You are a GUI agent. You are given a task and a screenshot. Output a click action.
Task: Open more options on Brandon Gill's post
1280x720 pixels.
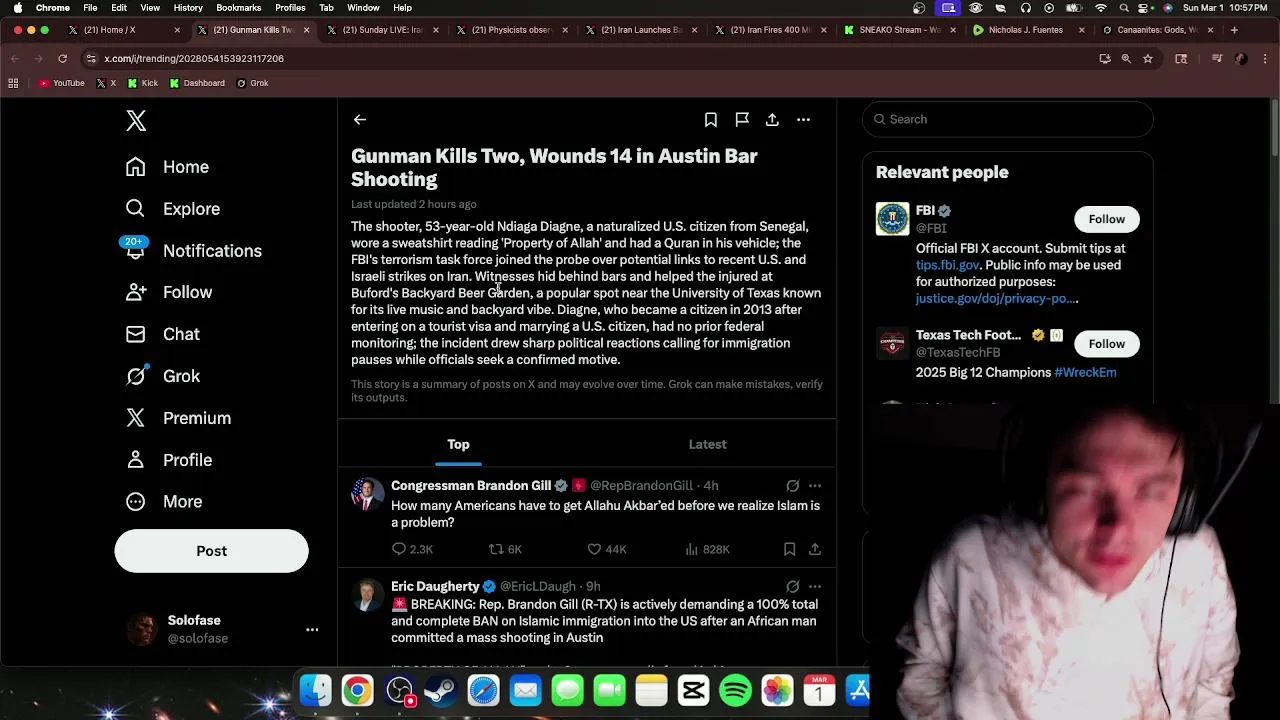tap(815, 486)
